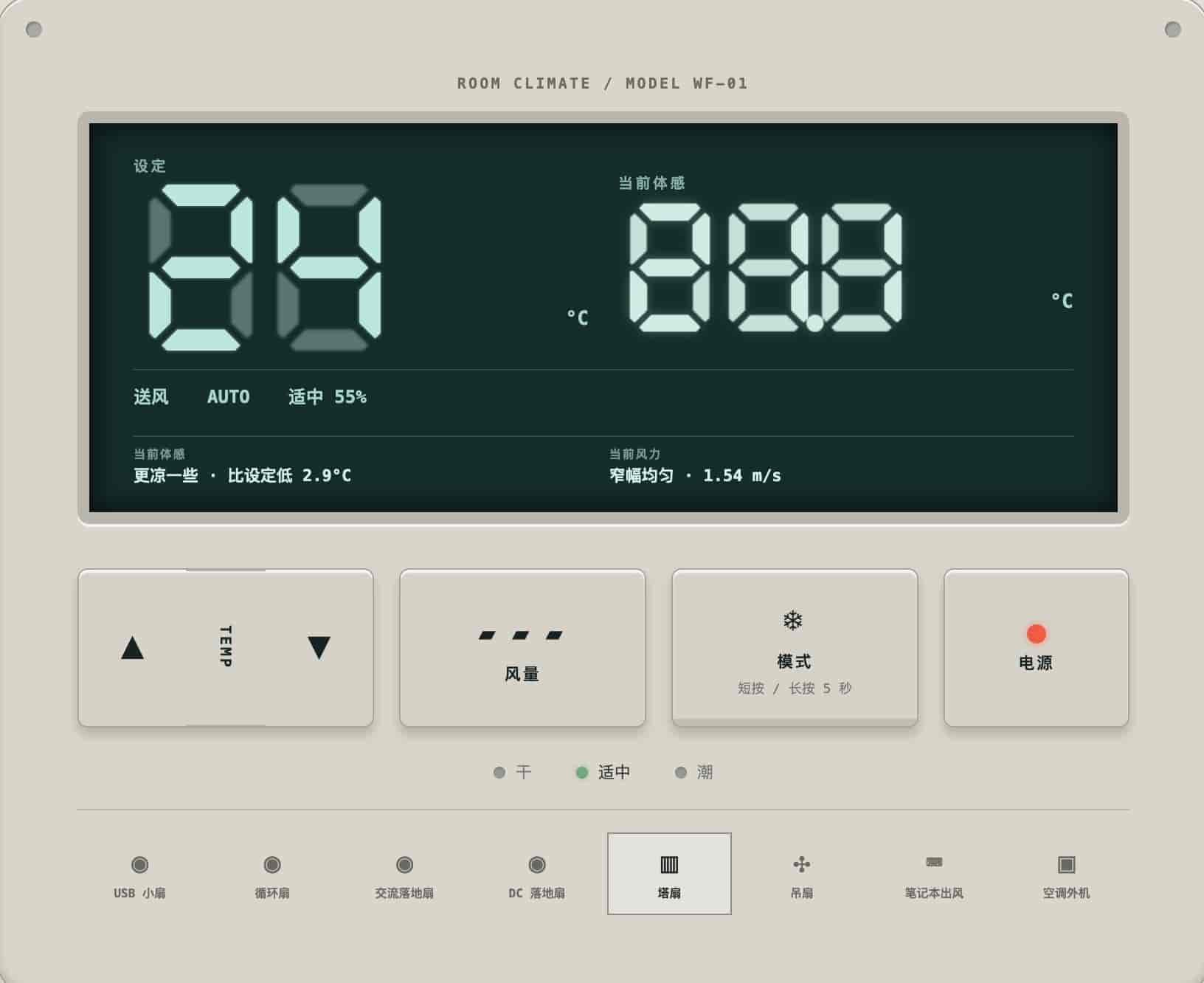Click the vertical TEMP label
Screen dimensions: 1204x983
click(x=226, y=646)
